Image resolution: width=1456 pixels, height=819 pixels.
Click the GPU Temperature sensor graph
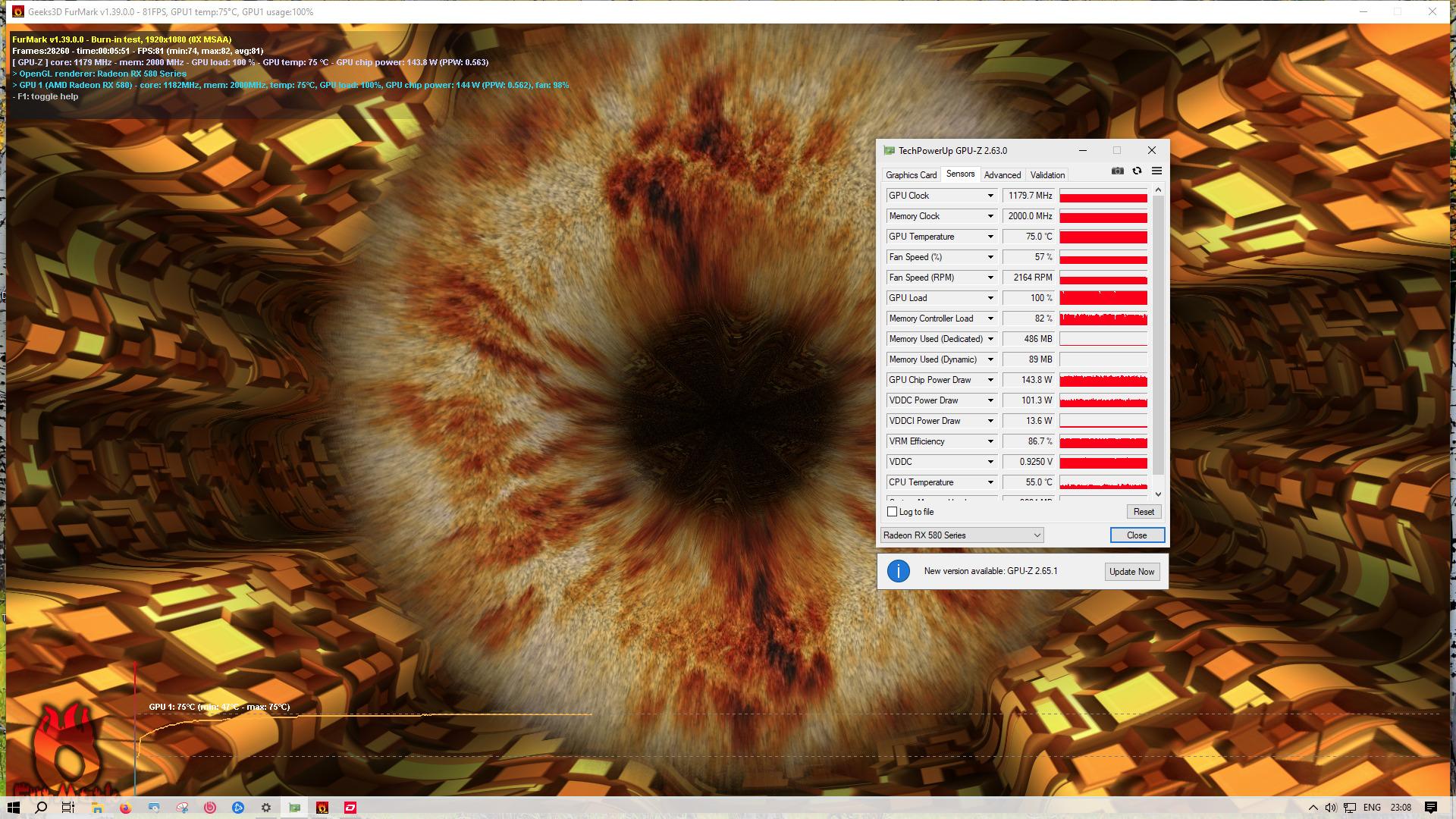point(1103,237)
